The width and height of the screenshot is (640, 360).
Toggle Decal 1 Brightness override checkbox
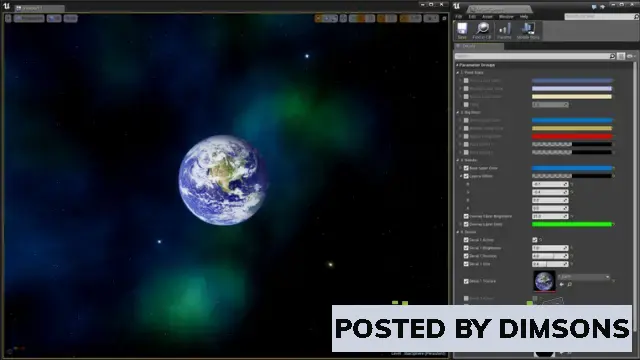[466, 248]
